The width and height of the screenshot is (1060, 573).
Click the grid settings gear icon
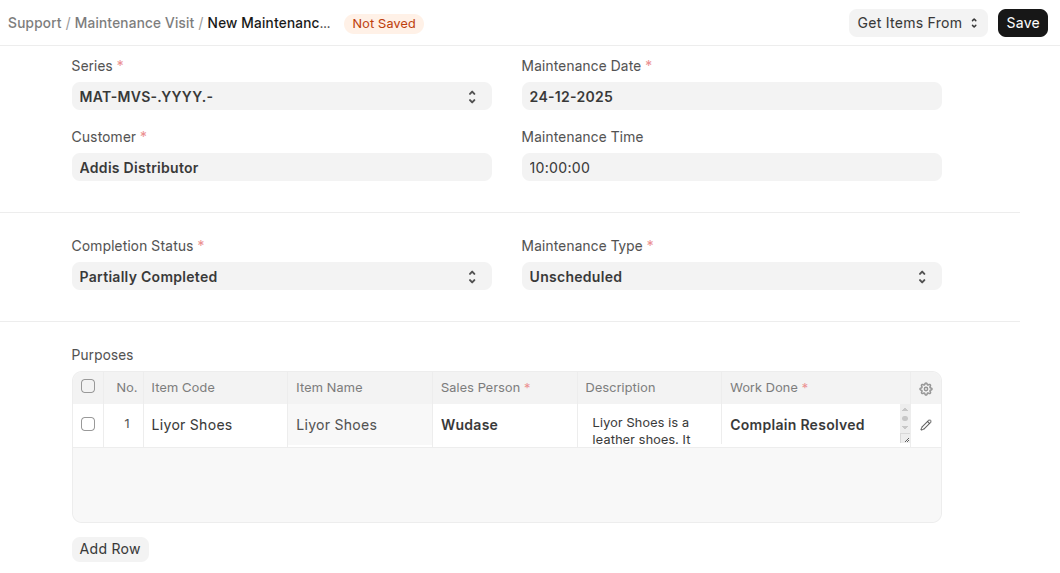point(925,389)
